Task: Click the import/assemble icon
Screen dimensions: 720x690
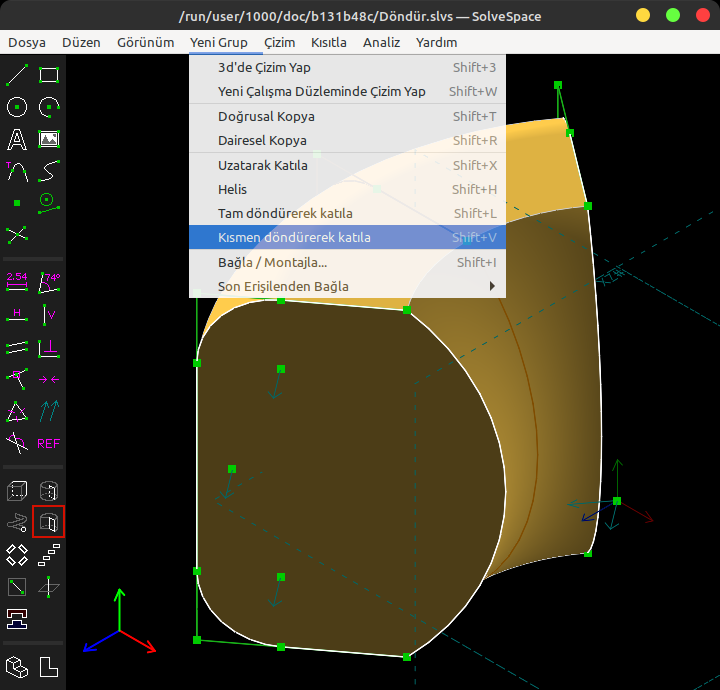Action: pyautogui.click(x=17, y=619)
